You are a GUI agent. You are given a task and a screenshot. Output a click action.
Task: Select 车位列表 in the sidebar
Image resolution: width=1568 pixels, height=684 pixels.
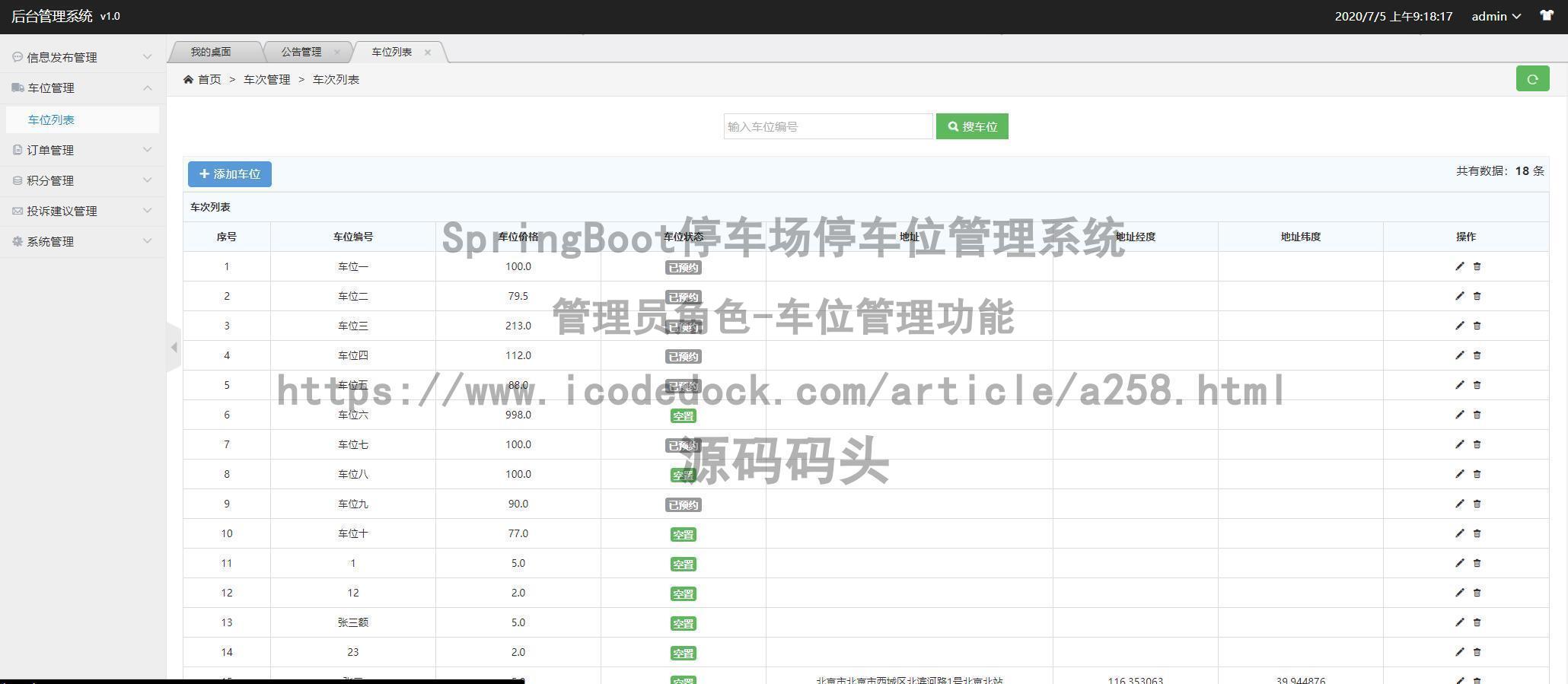pos(51,120)
